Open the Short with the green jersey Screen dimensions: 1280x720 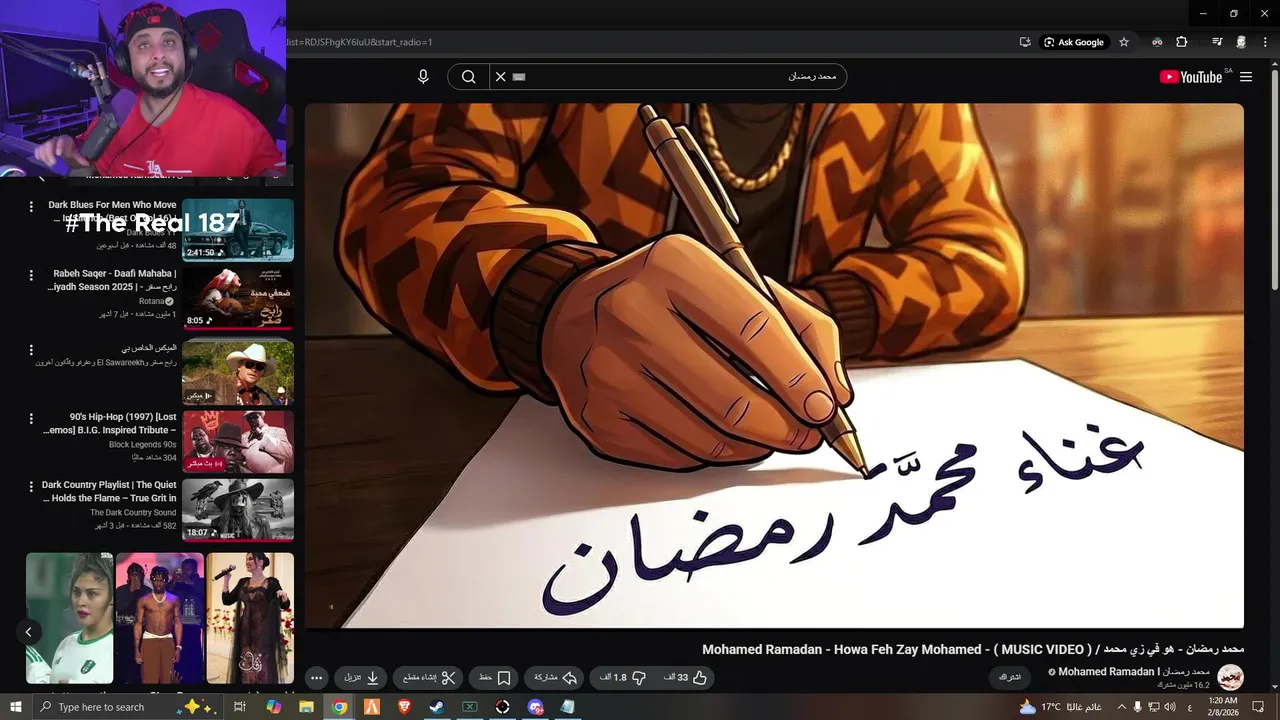(70, 618)
